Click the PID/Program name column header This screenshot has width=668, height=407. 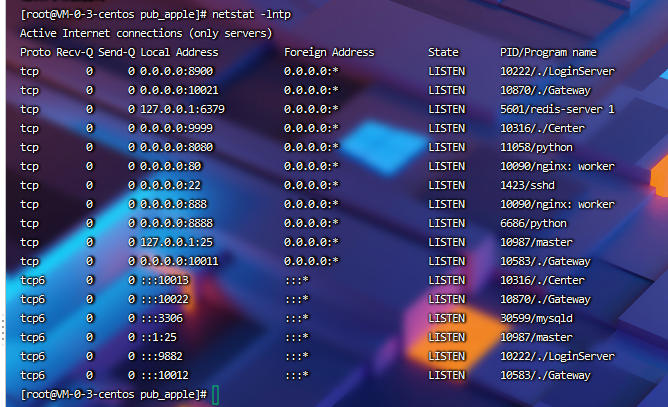(548, 52)
